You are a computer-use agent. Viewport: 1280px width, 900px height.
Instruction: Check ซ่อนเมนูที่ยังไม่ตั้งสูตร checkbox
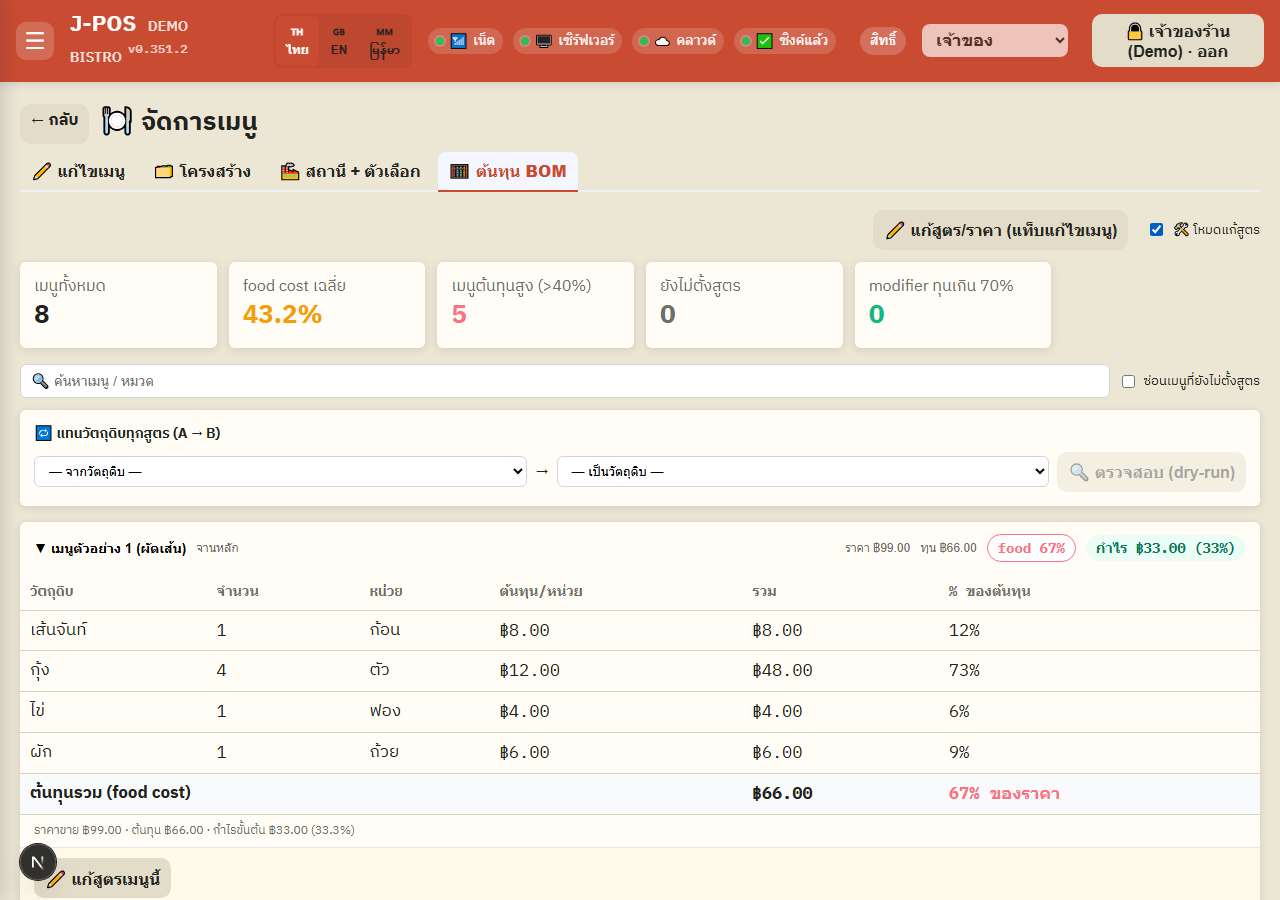[1128, 381]
